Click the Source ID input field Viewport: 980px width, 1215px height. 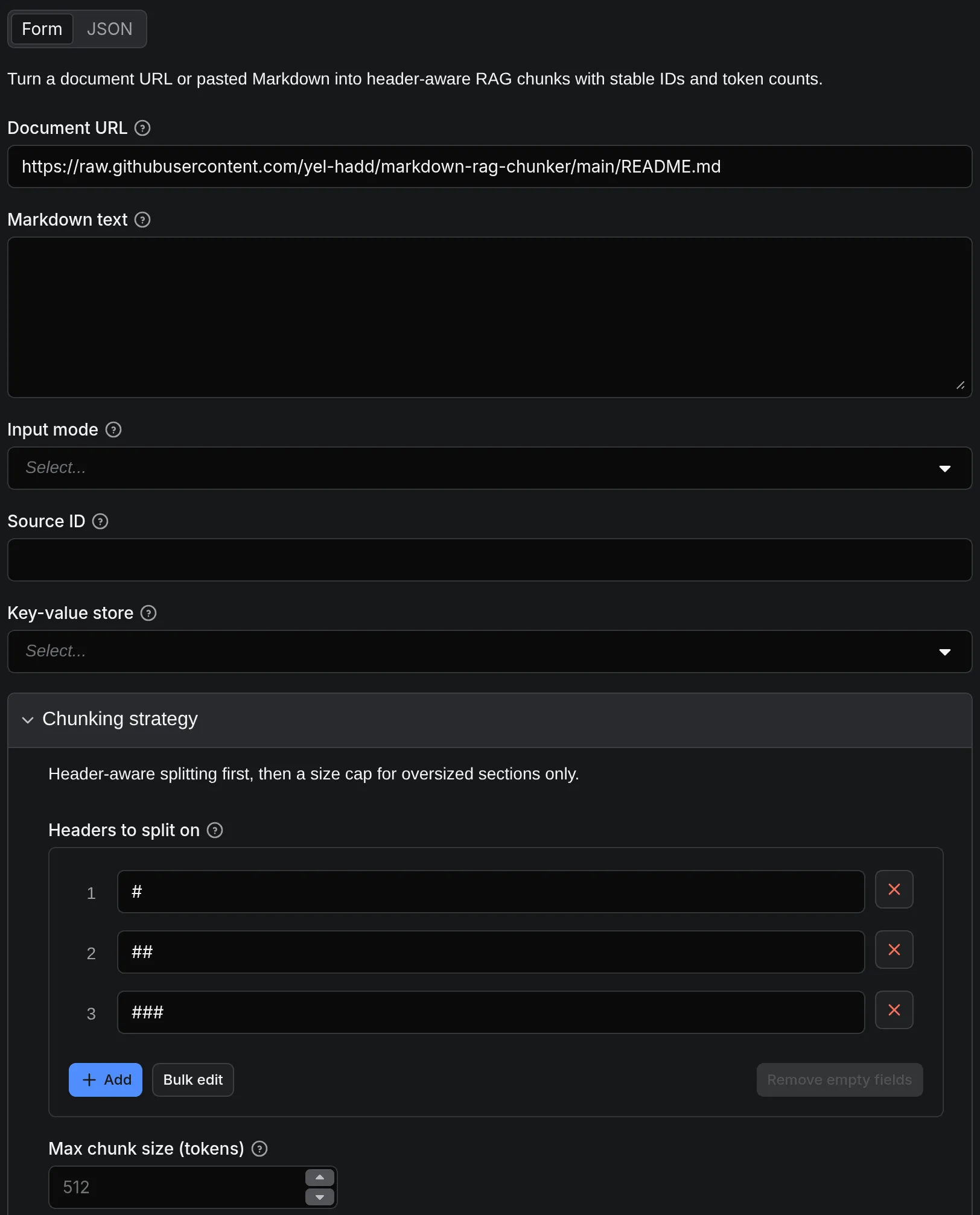tap(489, 560)
